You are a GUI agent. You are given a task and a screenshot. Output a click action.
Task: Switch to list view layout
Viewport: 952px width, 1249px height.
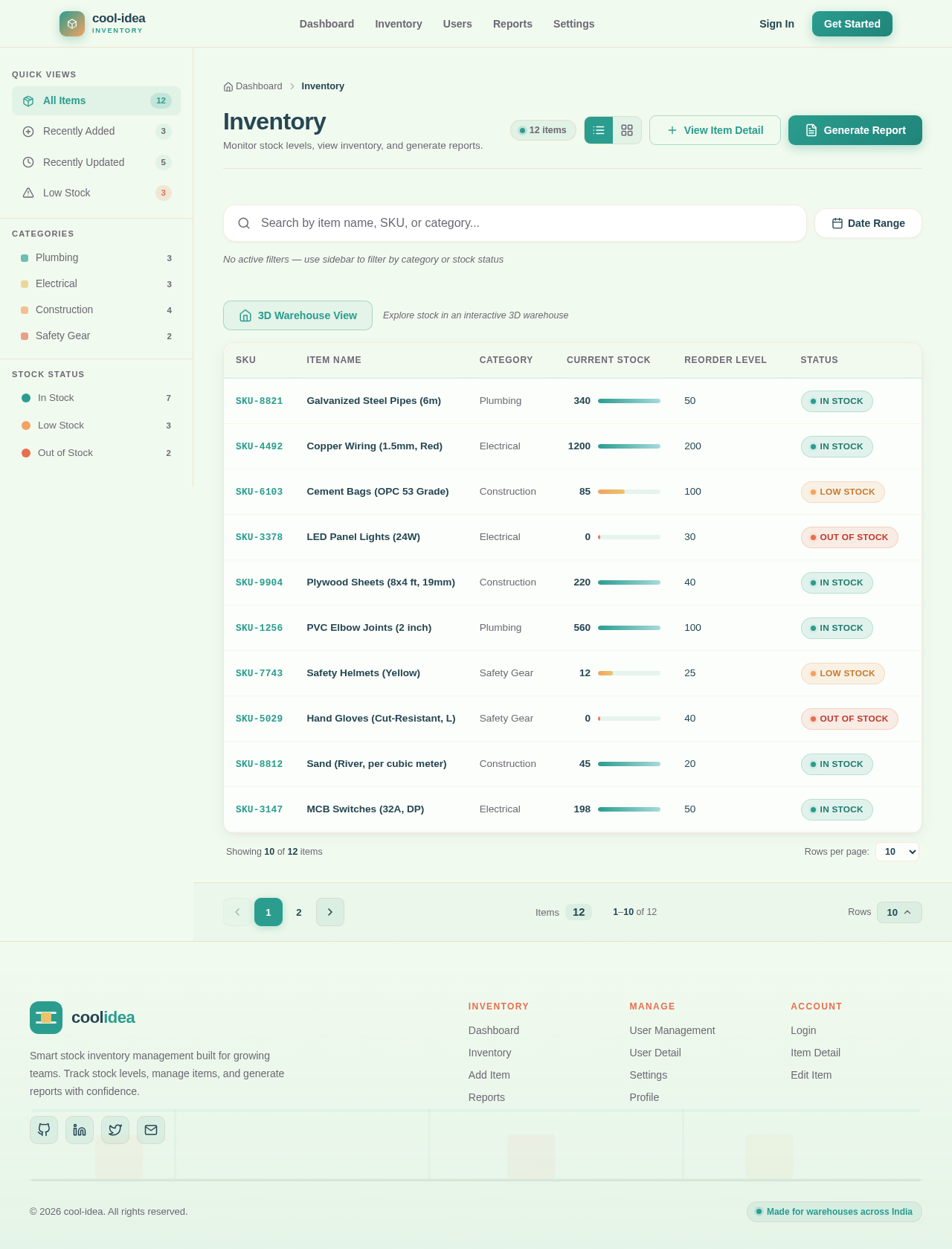599,130
